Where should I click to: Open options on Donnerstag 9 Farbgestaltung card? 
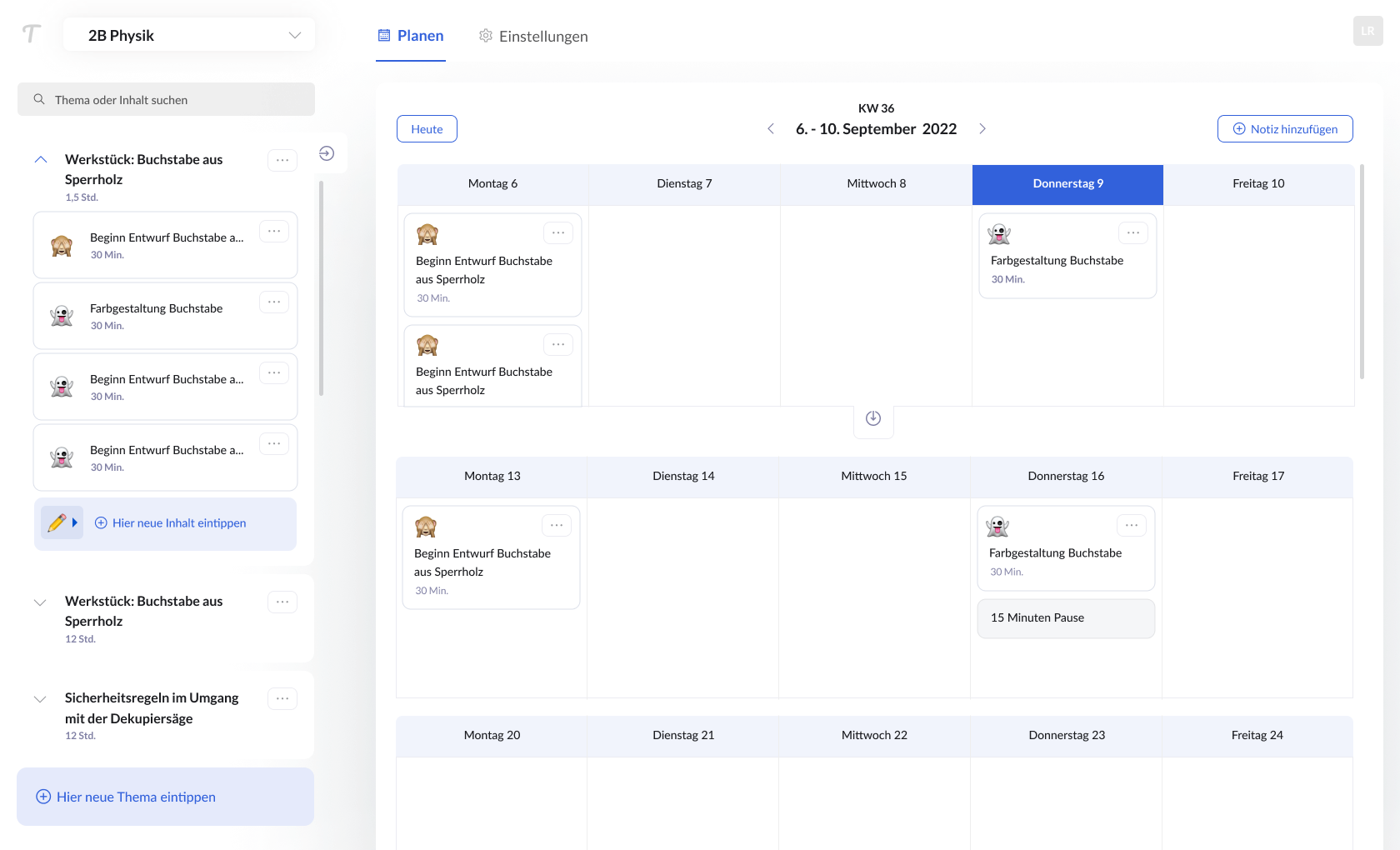(x=1133, y=232)
